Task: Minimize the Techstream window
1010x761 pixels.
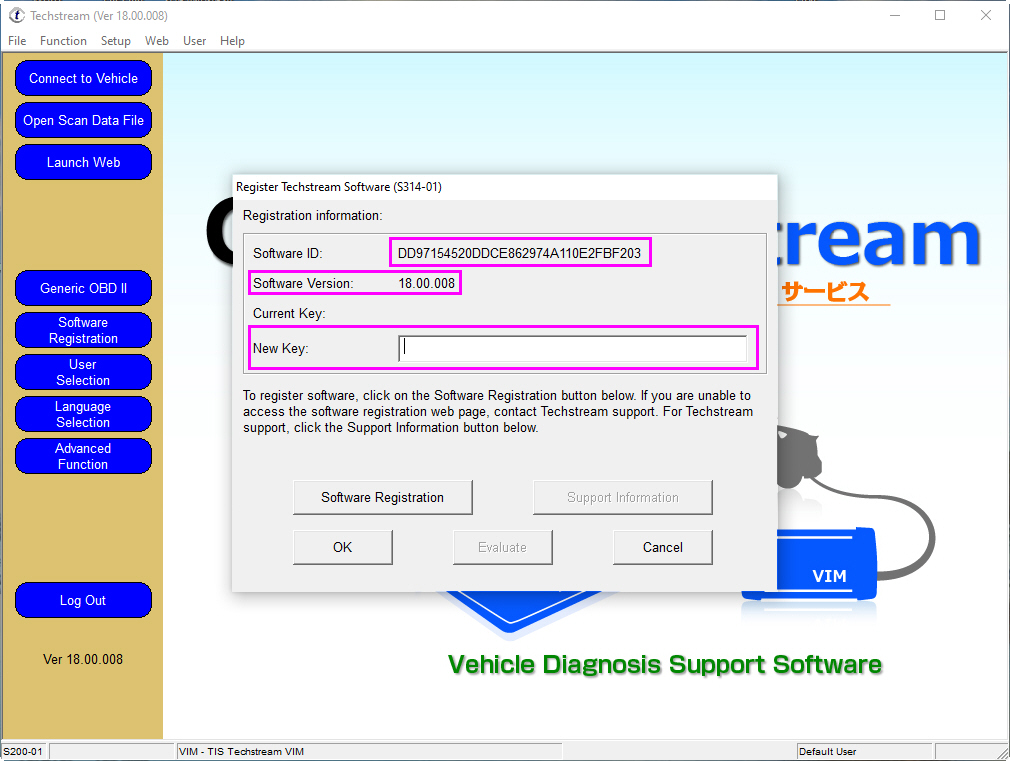Action: (895, 15)
